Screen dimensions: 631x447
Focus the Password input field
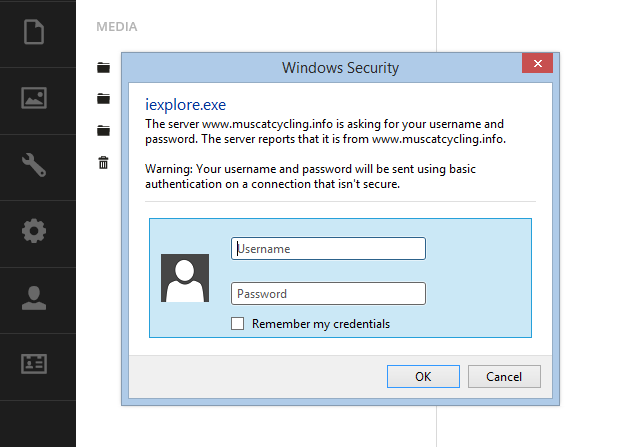click(328, 294)
